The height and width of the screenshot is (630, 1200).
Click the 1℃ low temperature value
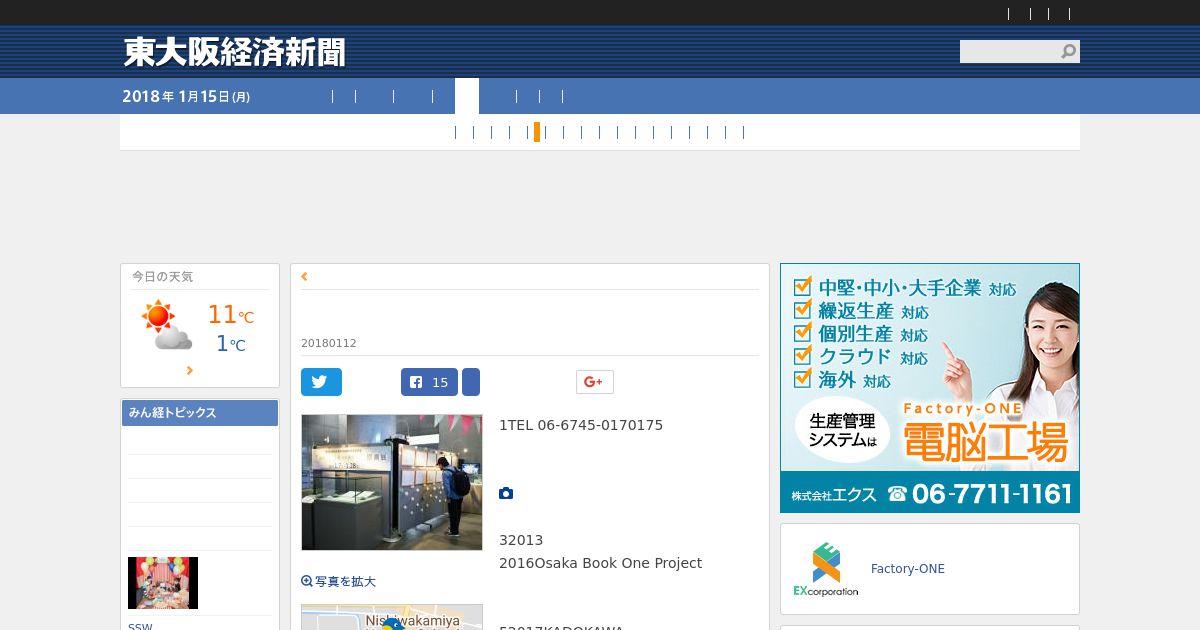point(230,344)
